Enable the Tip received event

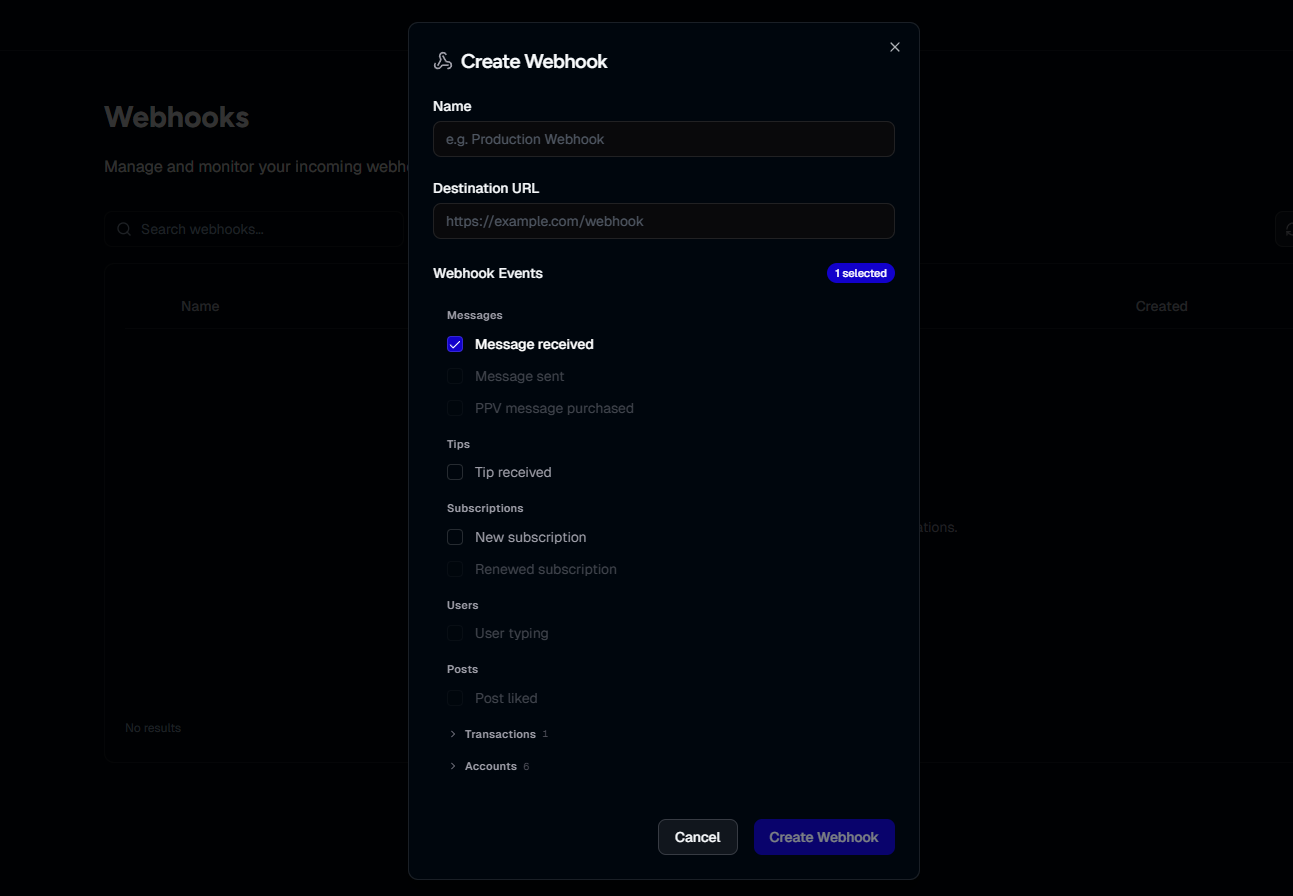[x=455, y=472]
